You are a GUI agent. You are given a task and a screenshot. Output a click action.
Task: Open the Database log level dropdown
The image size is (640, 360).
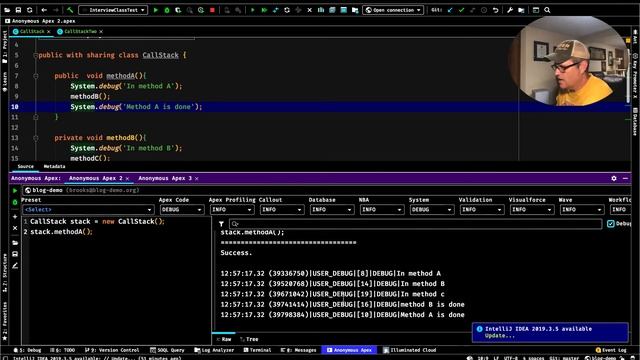[331, 209]
